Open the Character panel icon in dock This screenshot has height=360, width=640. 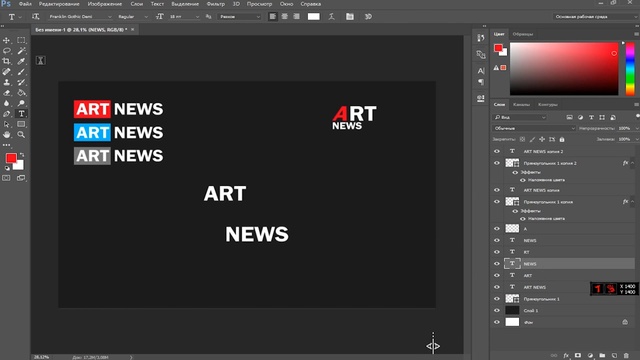coord(481,71)
